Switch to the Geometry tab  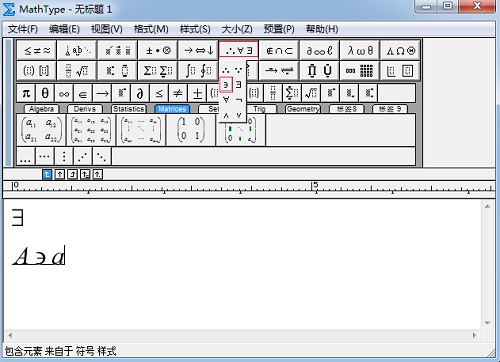tap(303, 109)
